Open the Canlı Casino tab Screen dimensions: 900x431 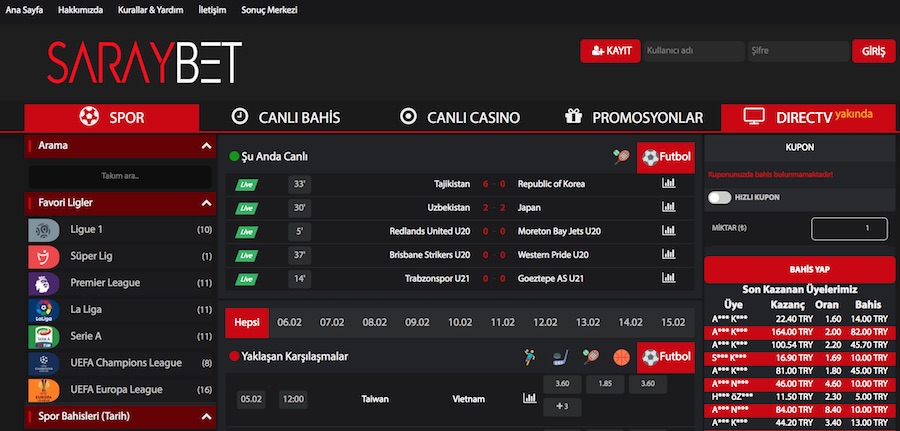pos(460,118)
